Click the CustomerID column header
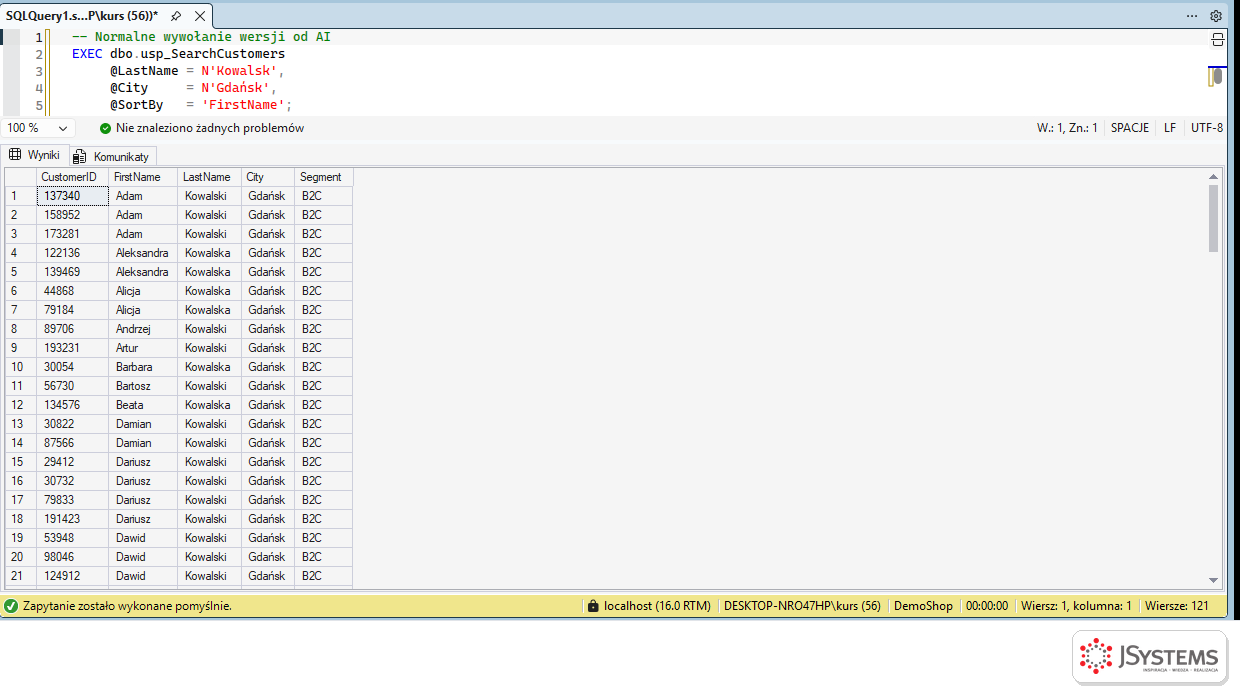This screenshot has width=1240, height=692. coord(72,177)
